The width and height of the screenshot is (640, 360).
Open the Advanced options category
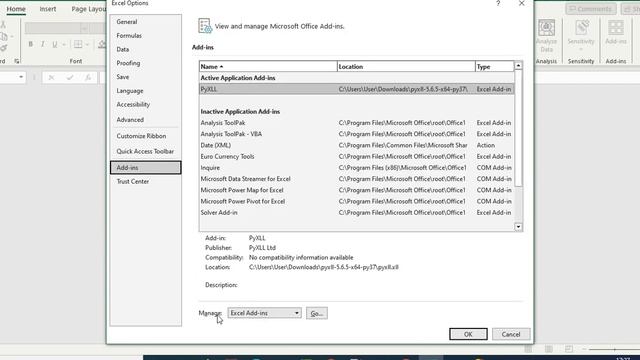[x=130, y=120]
